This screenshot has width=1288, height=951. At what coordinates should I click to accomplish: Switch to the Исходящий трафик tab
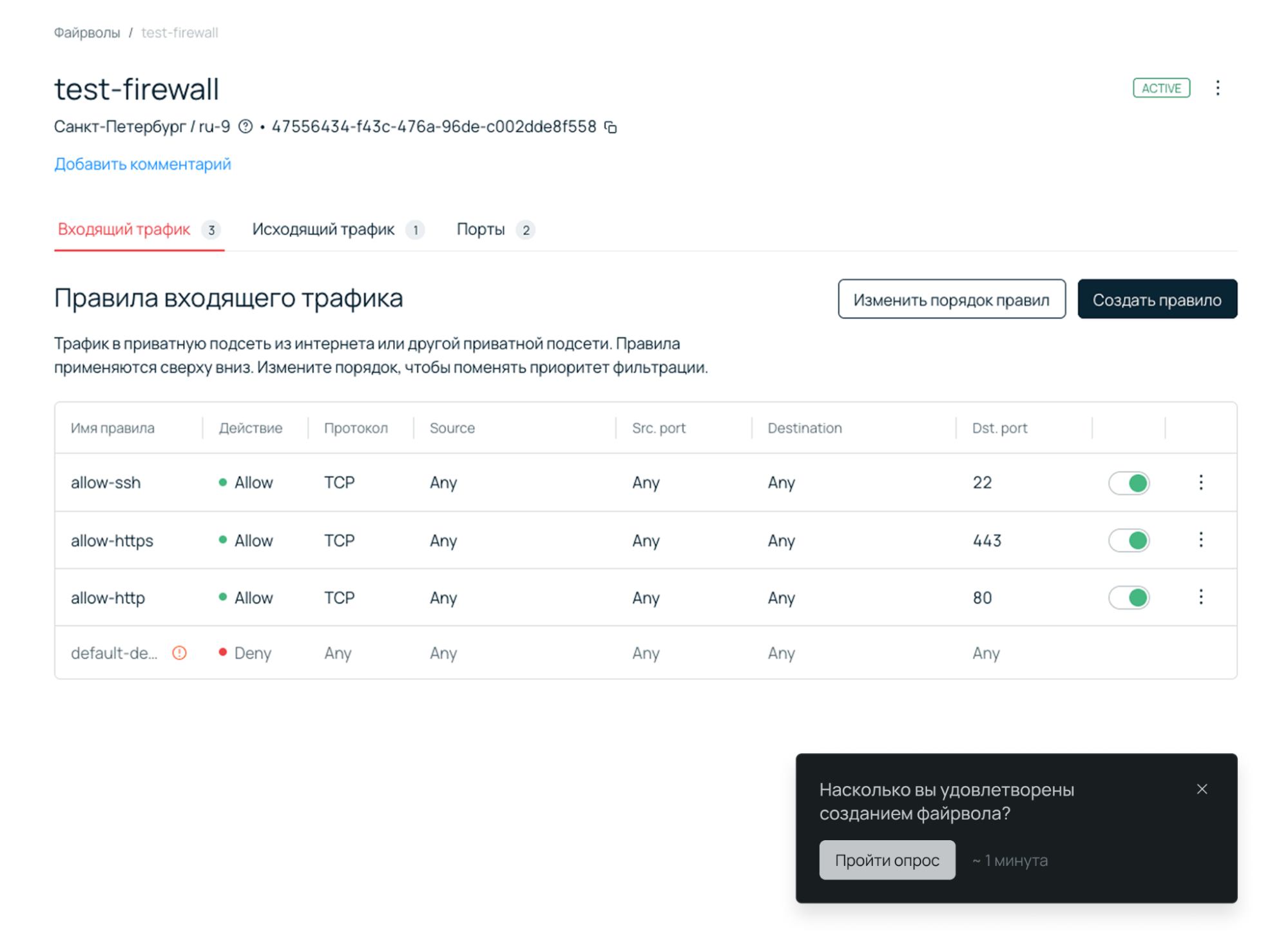(x=323, y=229)
